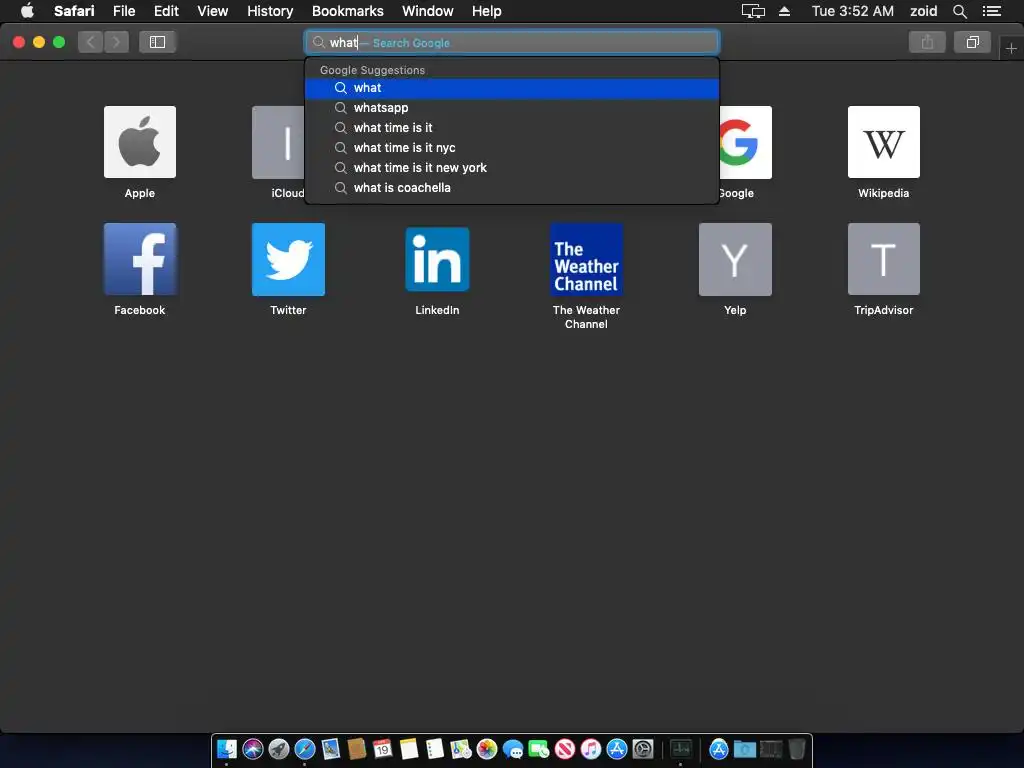1024x768 pixels.
Task: Open Notification Center in menu bar
Action: point(991,11)
